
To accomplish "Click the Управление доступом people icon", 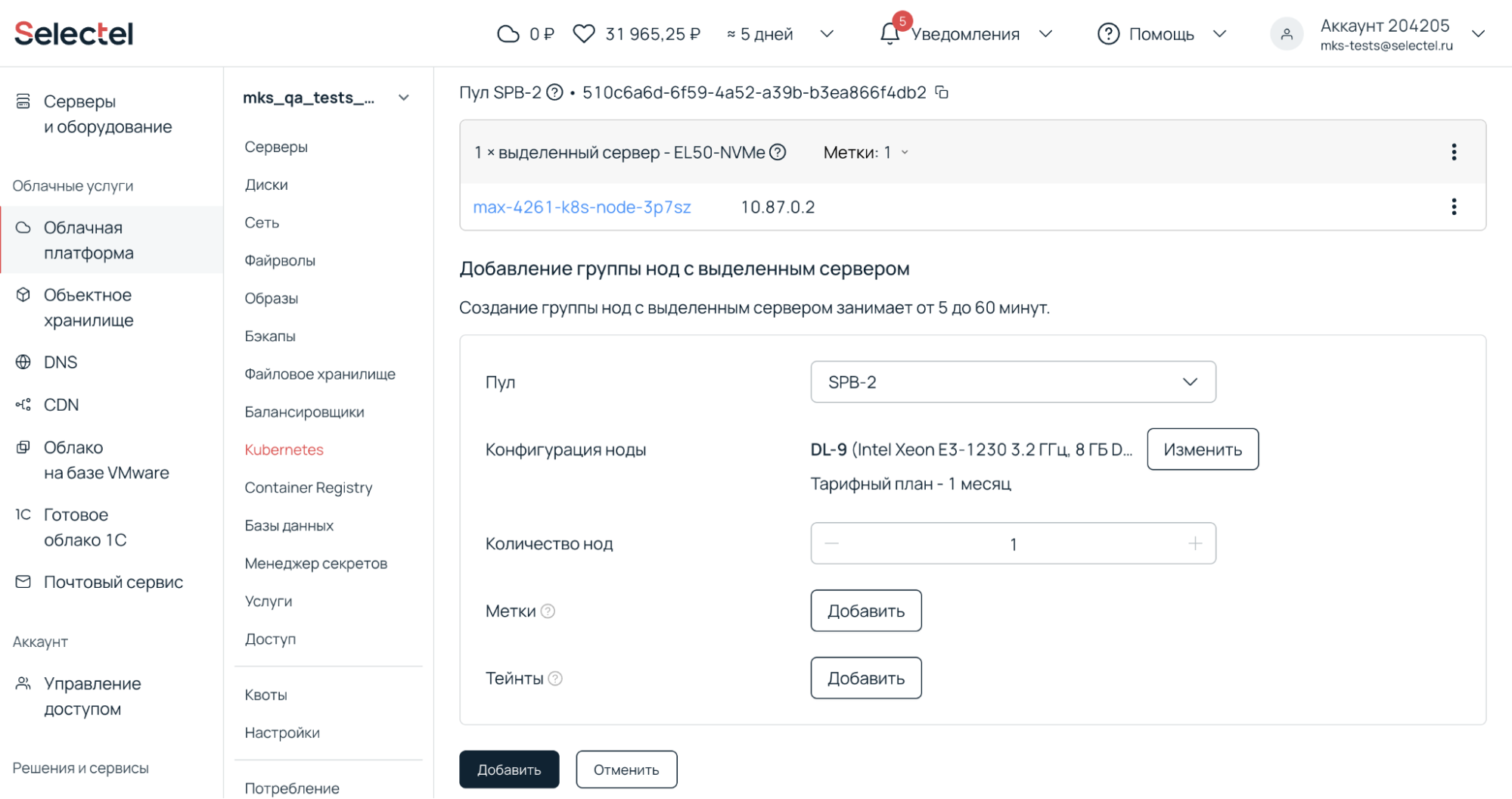I will coord(23,683).
